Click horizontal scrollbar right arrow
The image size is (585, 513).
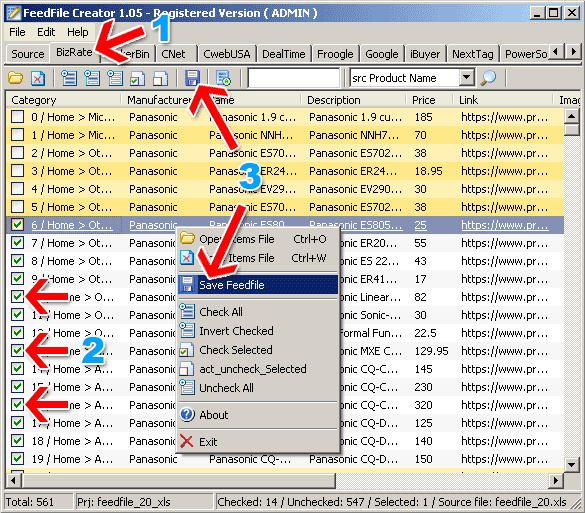click(556, 480)
